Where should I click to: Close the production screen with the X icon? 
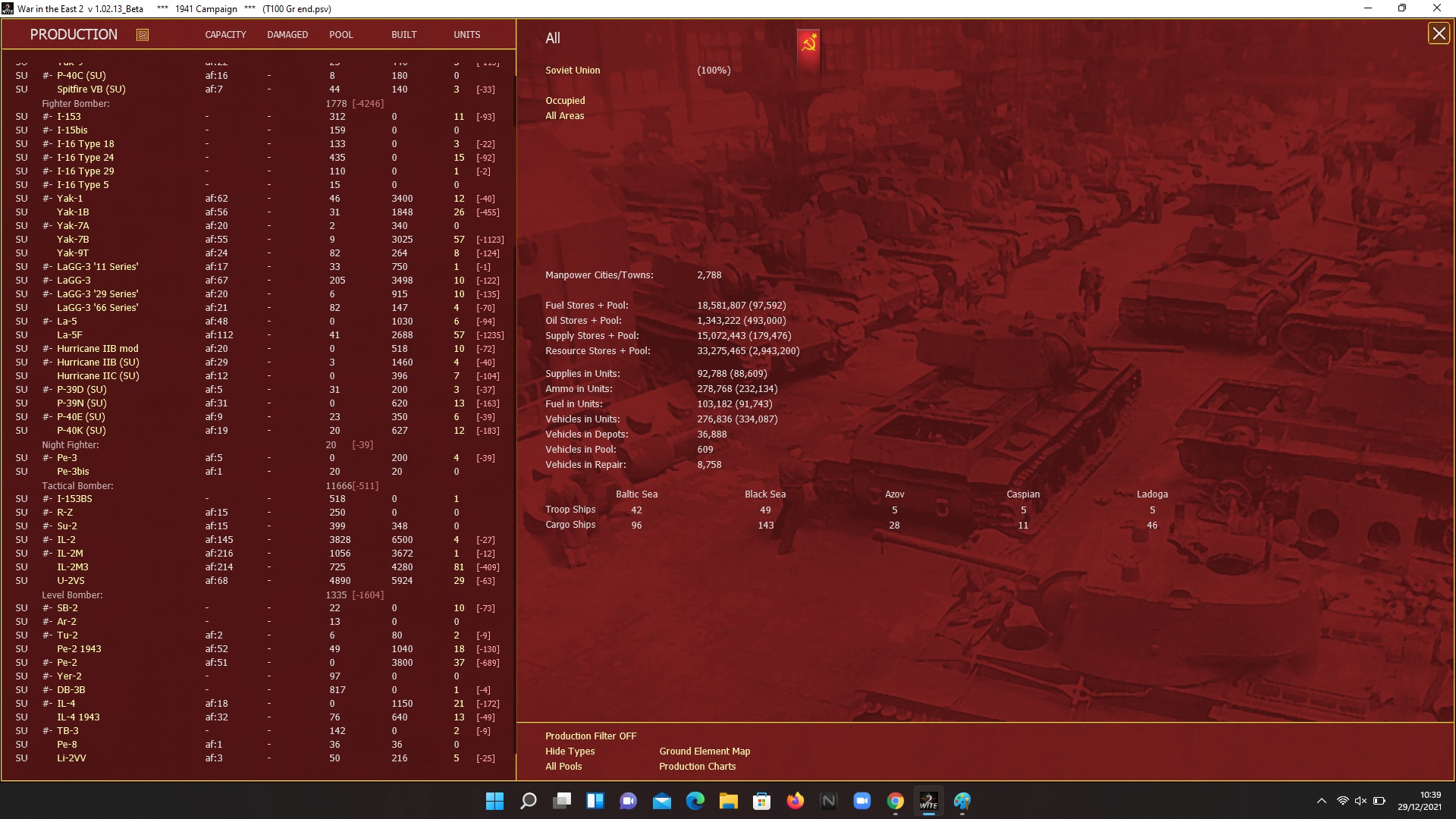point(1438,34)
